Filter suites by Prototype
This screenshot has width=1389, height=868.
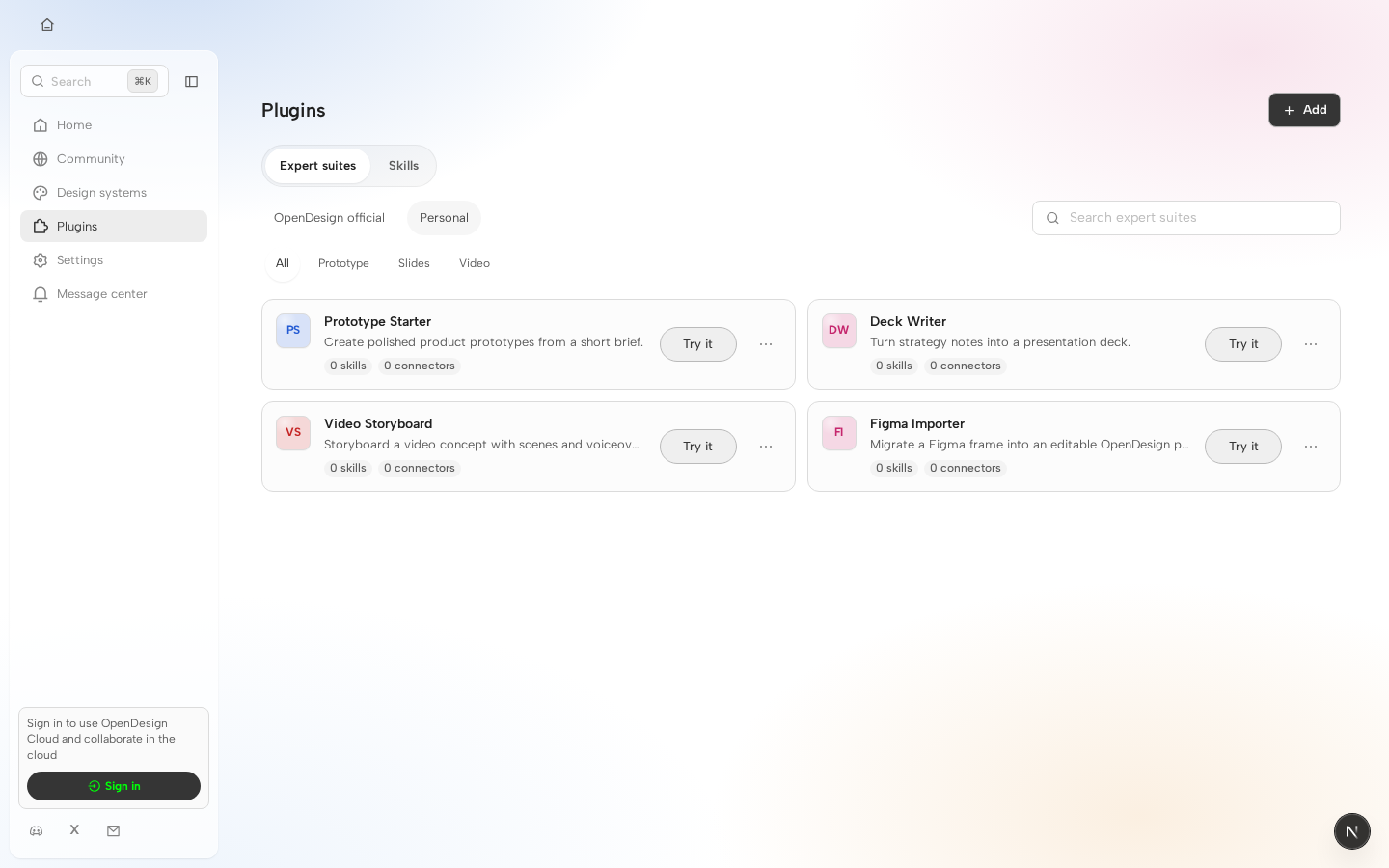tap(343, 263)
